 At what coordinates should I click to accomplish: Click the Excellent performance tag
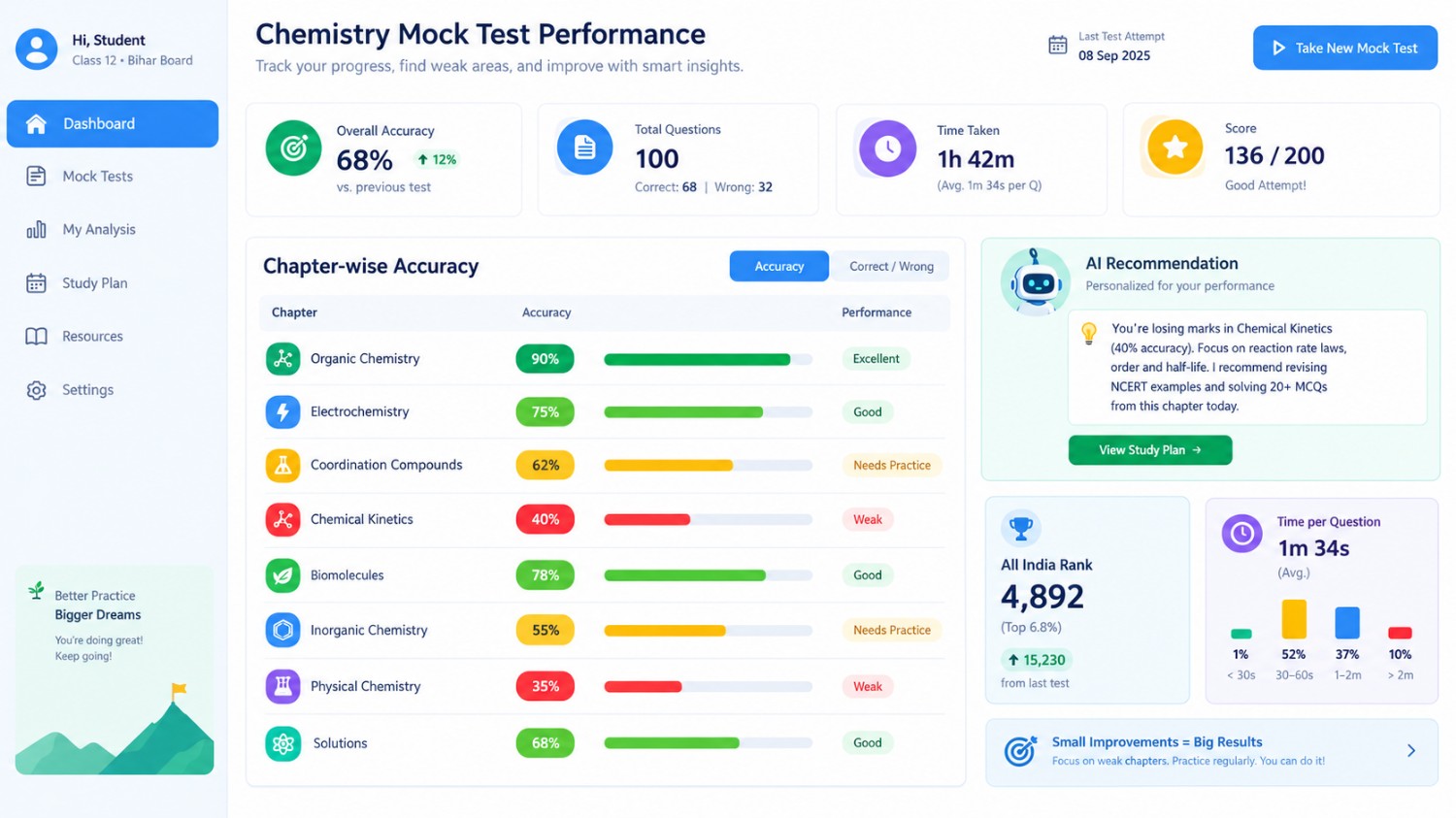tap(876, 358)
